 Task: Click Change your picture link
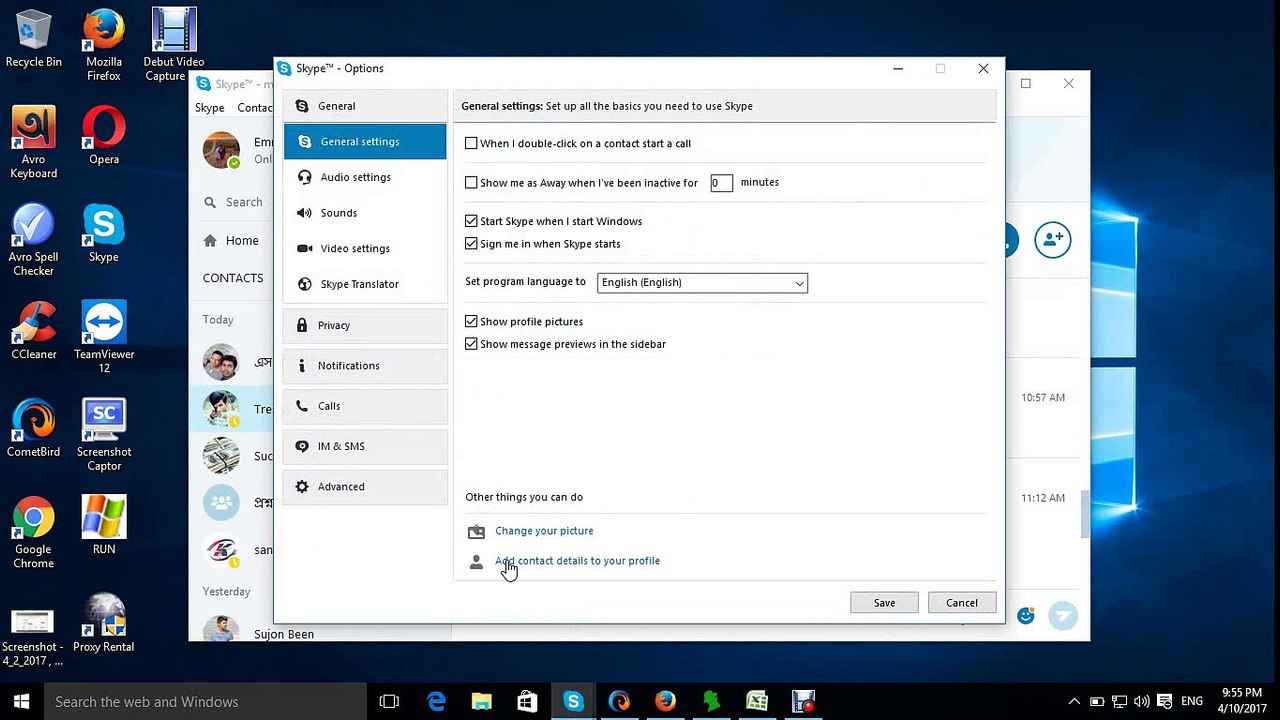tap(544, 531)
